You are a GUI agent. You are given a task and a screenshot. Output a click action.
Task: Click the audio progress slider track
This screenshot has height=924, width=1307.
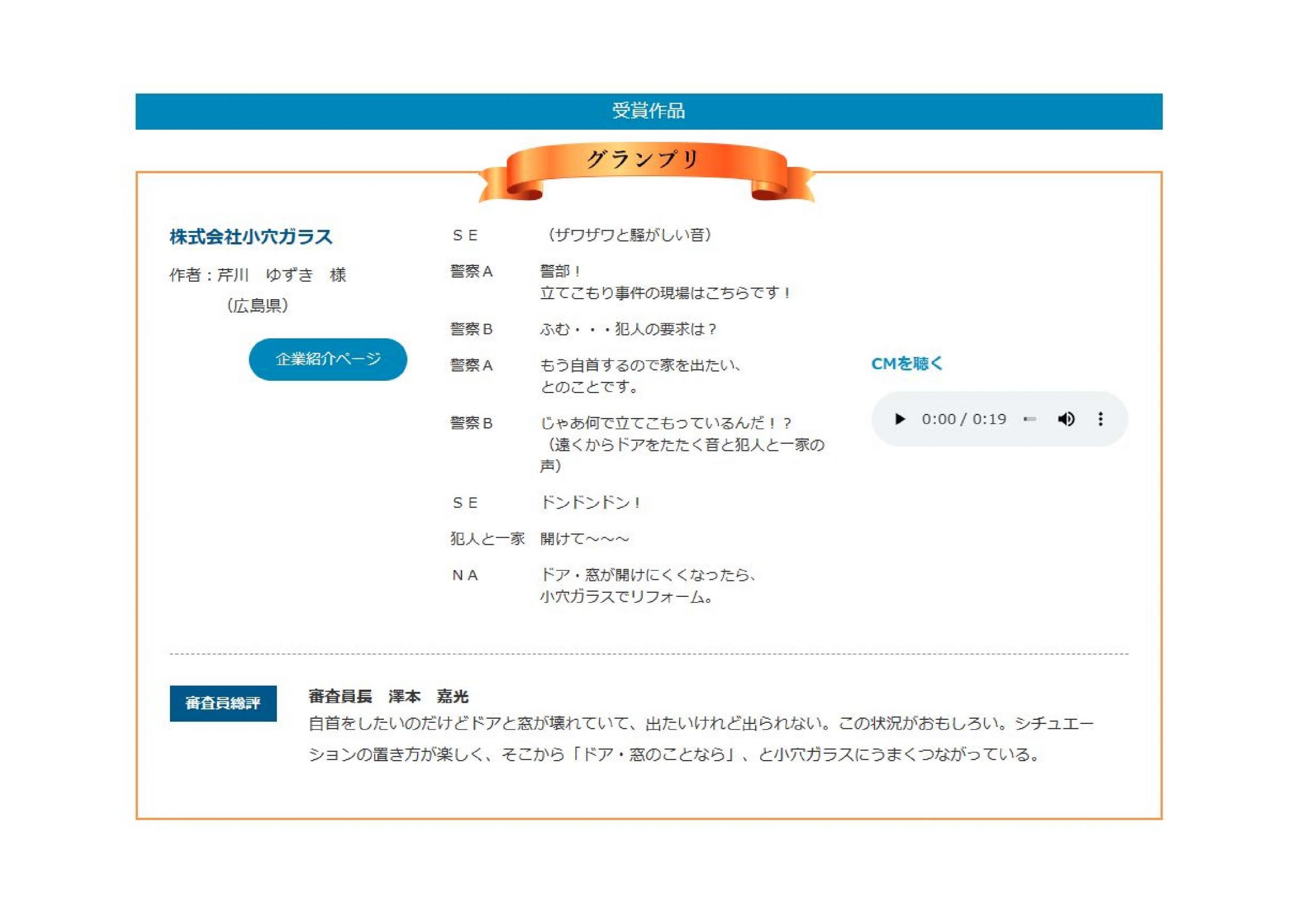[1029, 419]
